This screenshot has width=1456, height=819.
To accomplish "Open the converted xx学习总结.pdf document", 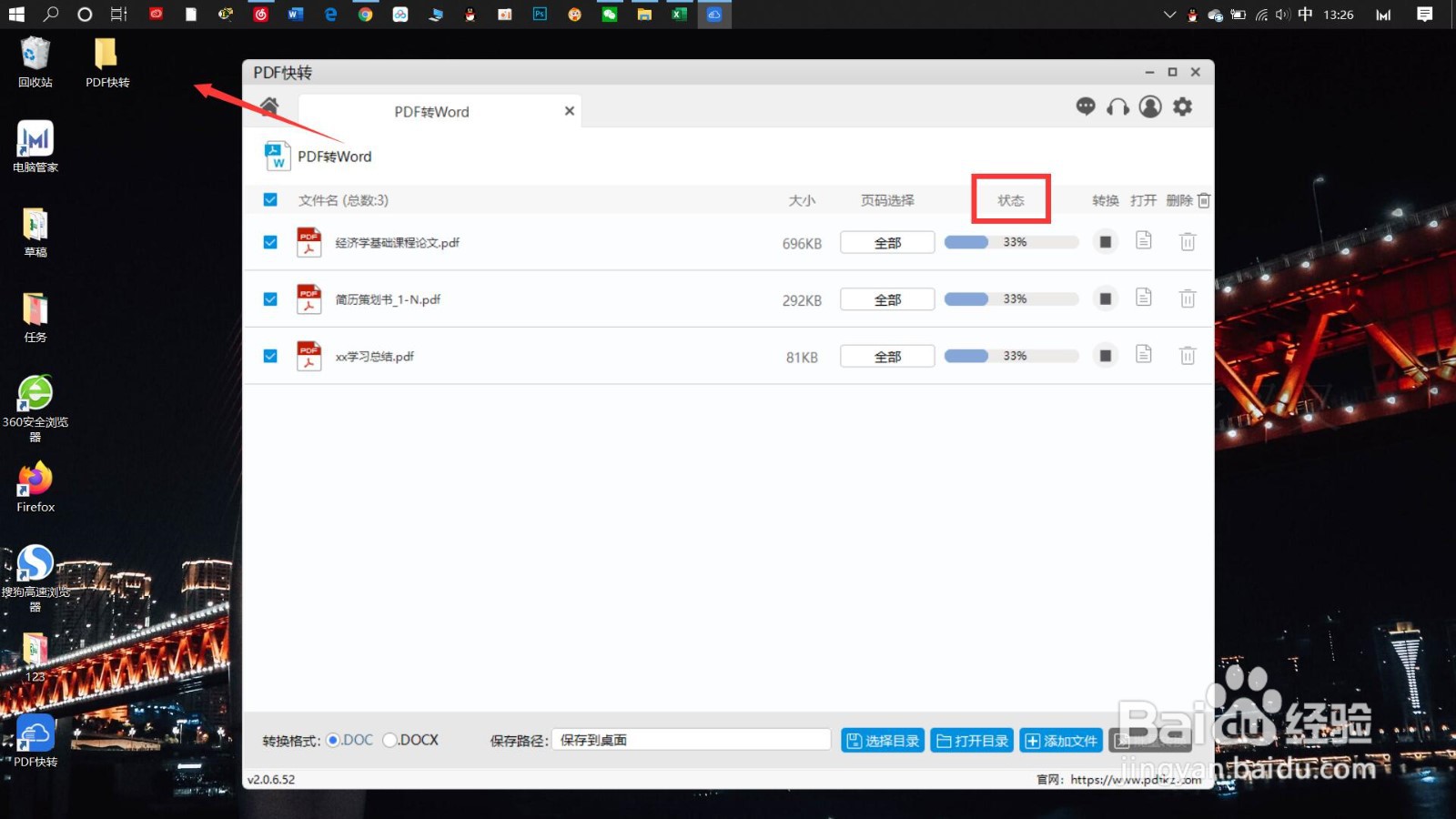I will click(1144, 355).
